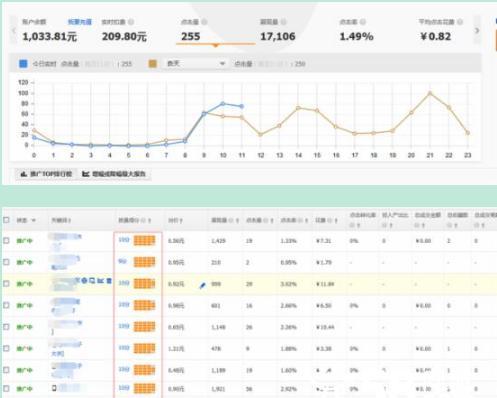
Task: Click the trash icon in the highlighted keyword row
Action: [109, 281]
